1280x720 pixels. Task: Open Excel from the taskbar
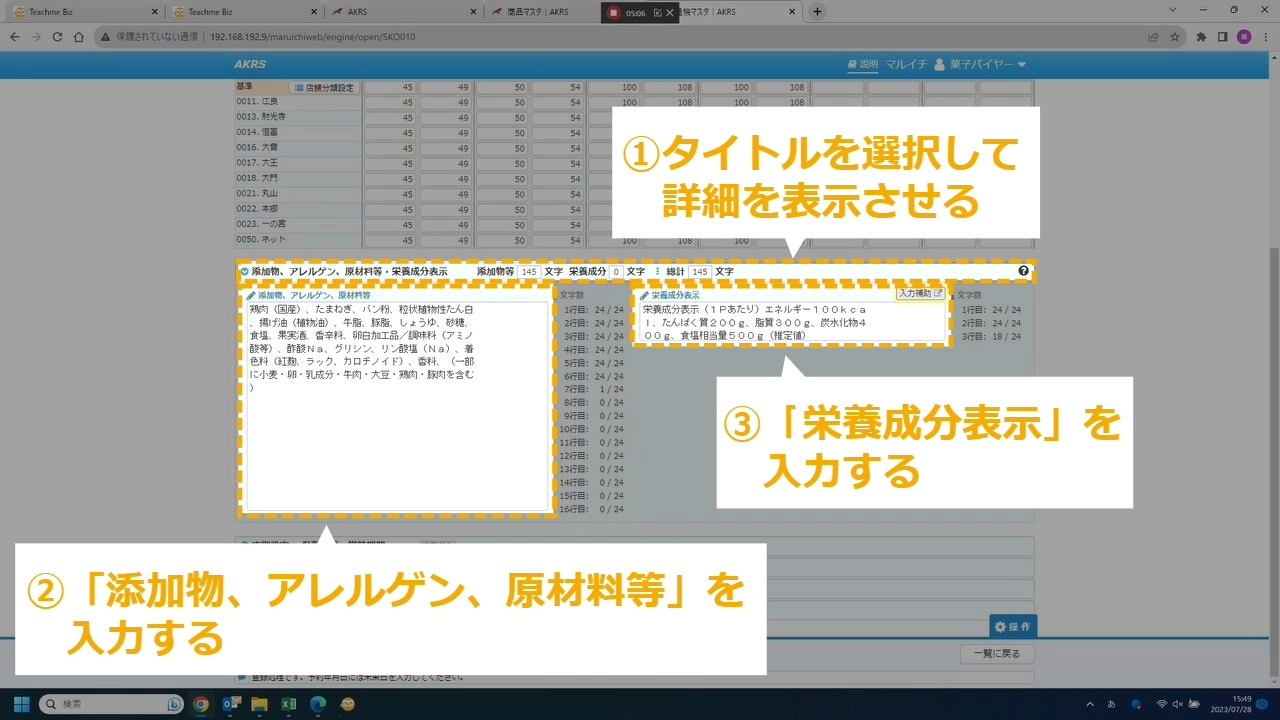[x=288, y=704]
